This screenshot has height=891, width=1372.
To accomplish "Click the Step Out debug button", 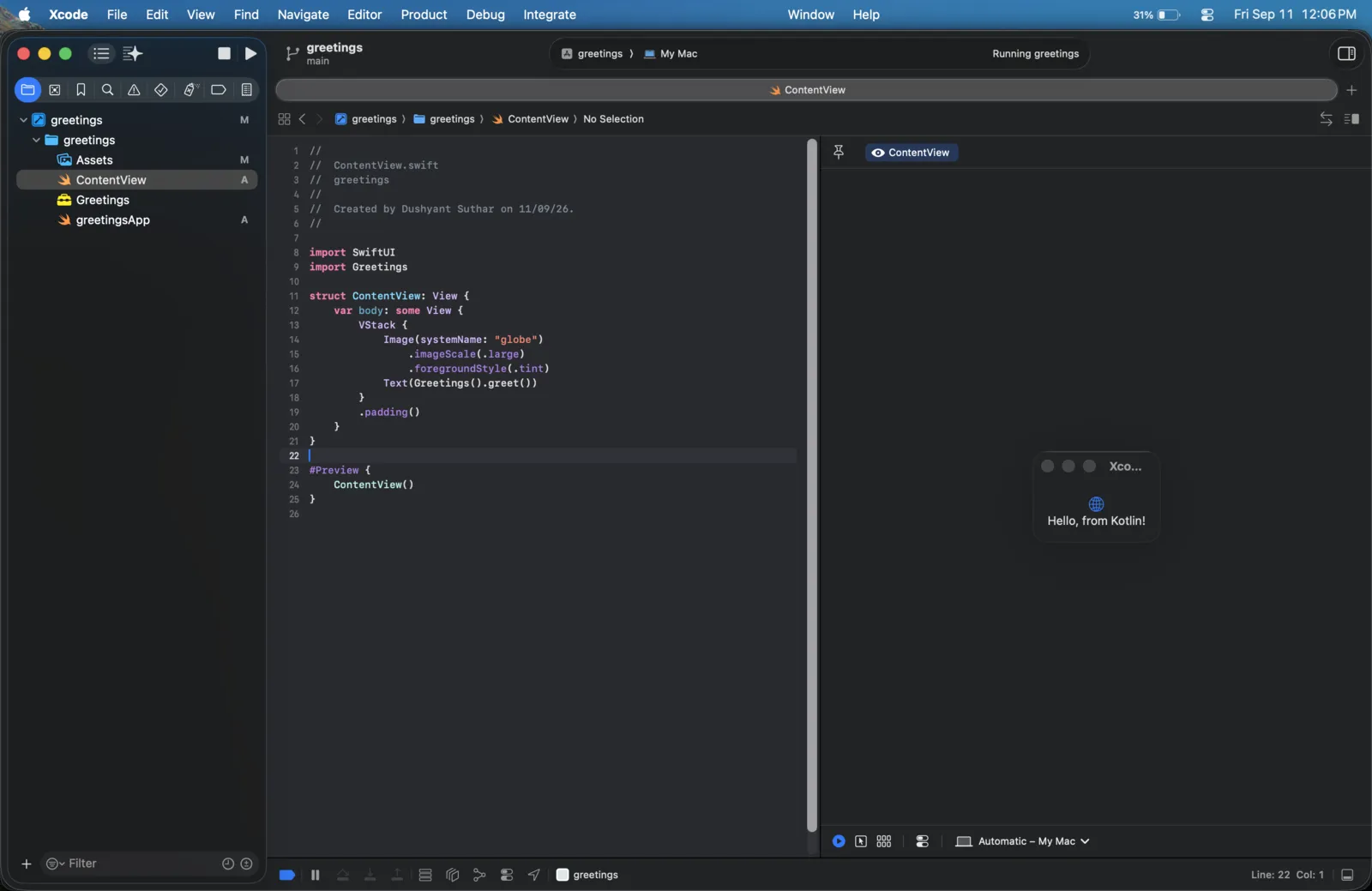I will click(398, 875).
